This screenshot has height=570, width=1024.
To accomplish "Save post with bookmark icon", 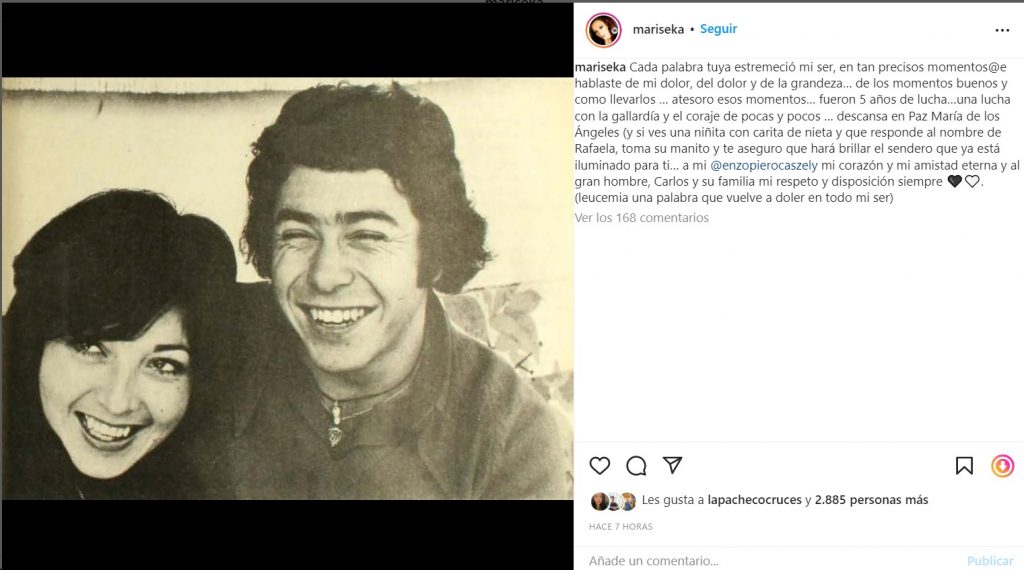I will click(964, 466).
